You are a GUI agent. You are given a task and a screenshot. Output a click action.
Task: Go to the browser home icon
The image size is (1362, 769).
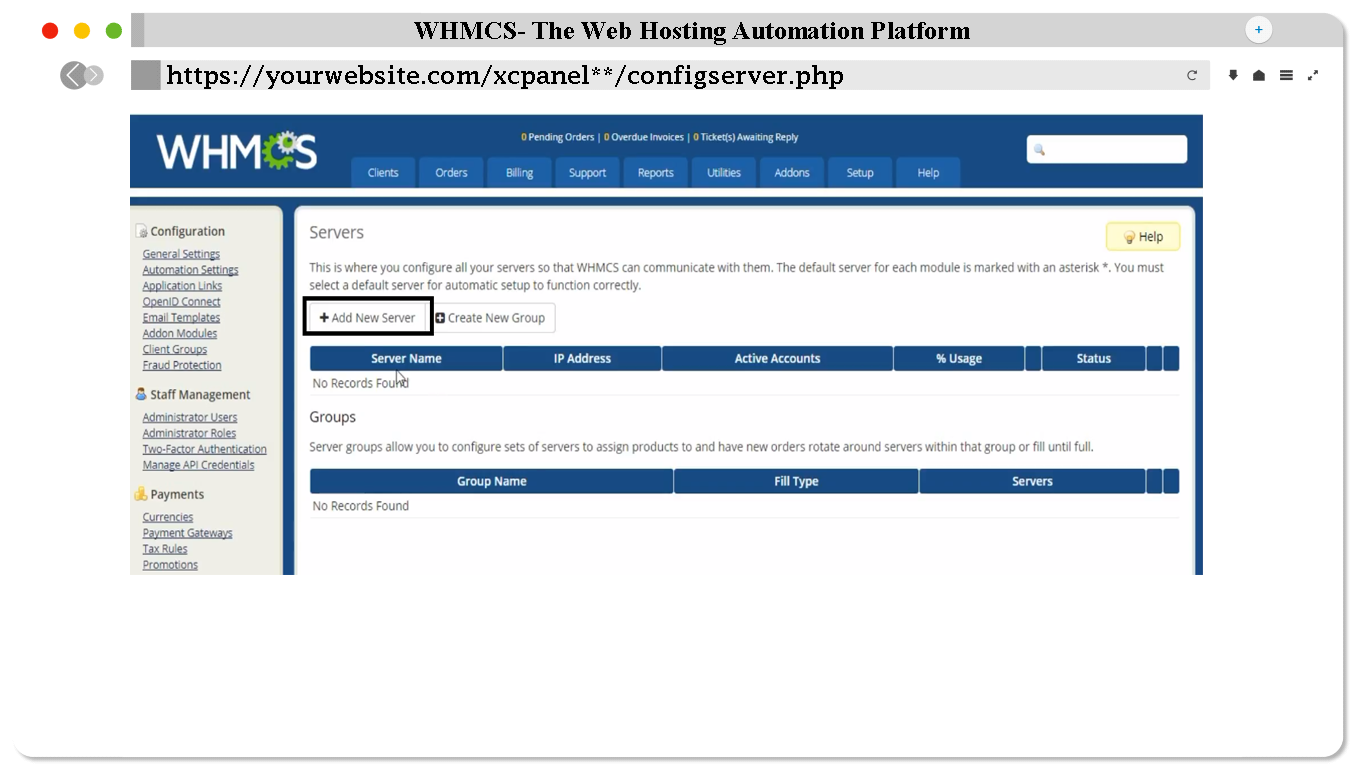tap(1259, 75)
